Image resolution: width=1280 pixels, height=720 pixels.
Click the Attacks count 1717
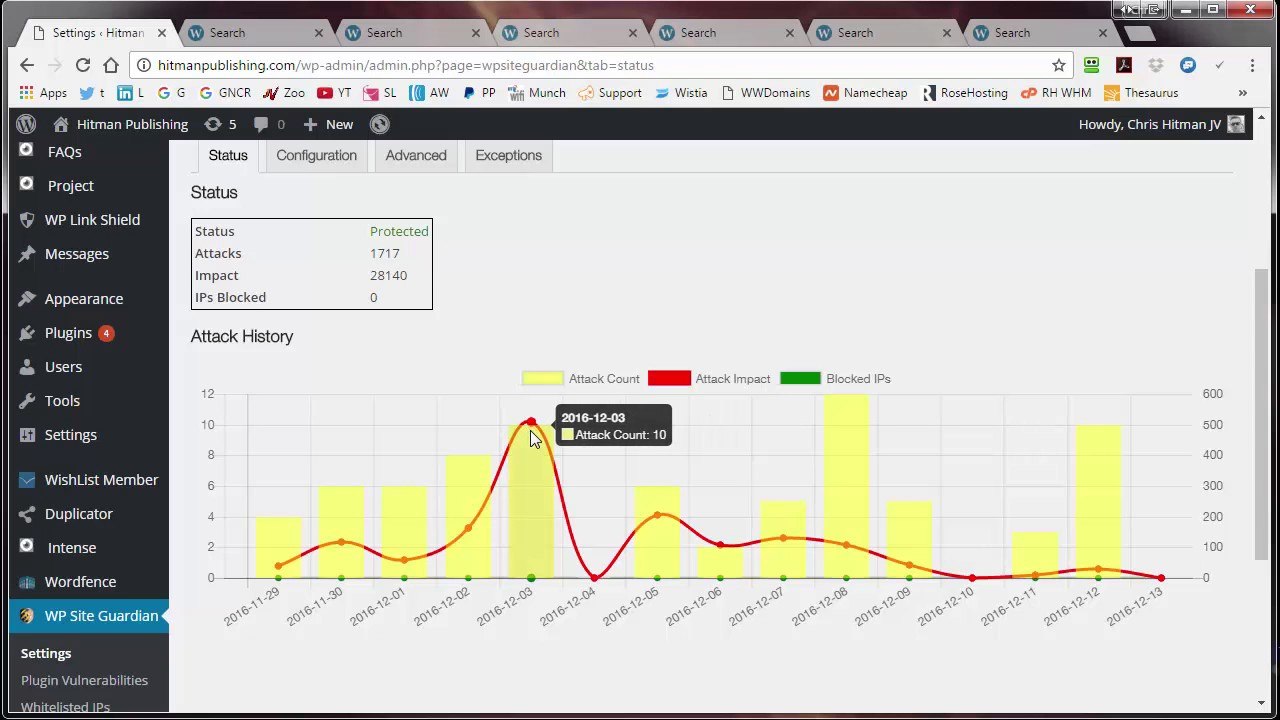tap(384, 253)
